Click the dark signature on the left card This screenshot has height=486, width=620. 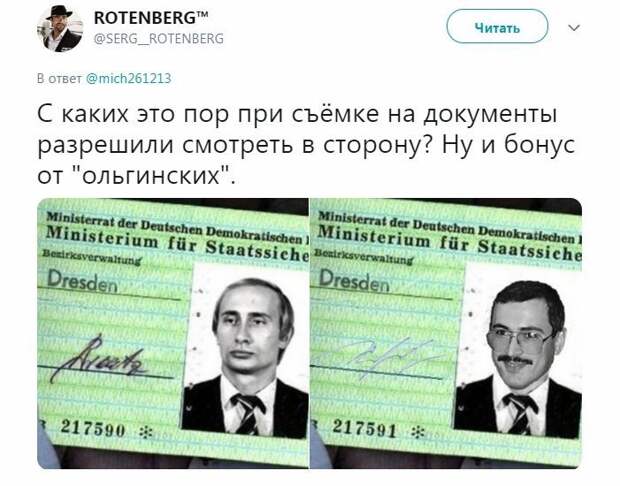click(97, 359)
